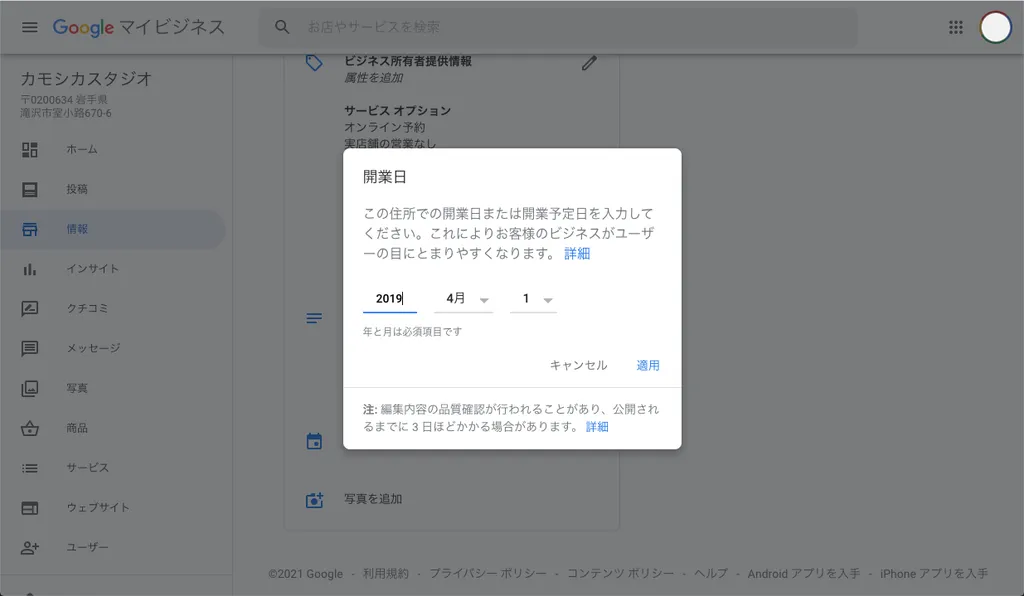This screenshot has width=1024, height=596.
Task: Click the add photo camera icon
Action: pos(314,500)
